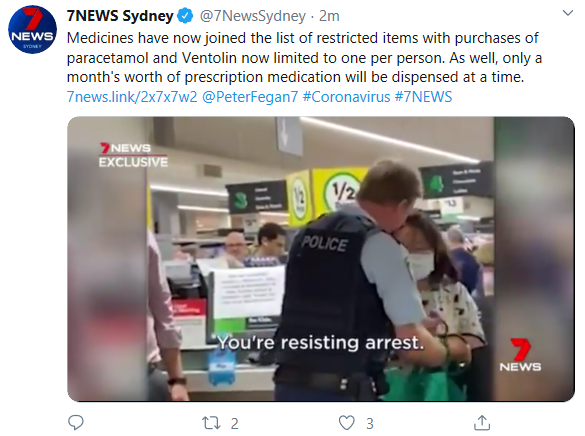Screen dimensions: 585x436
Task: Play the police arrest video thumbnail
Action: tap(321, 259)
